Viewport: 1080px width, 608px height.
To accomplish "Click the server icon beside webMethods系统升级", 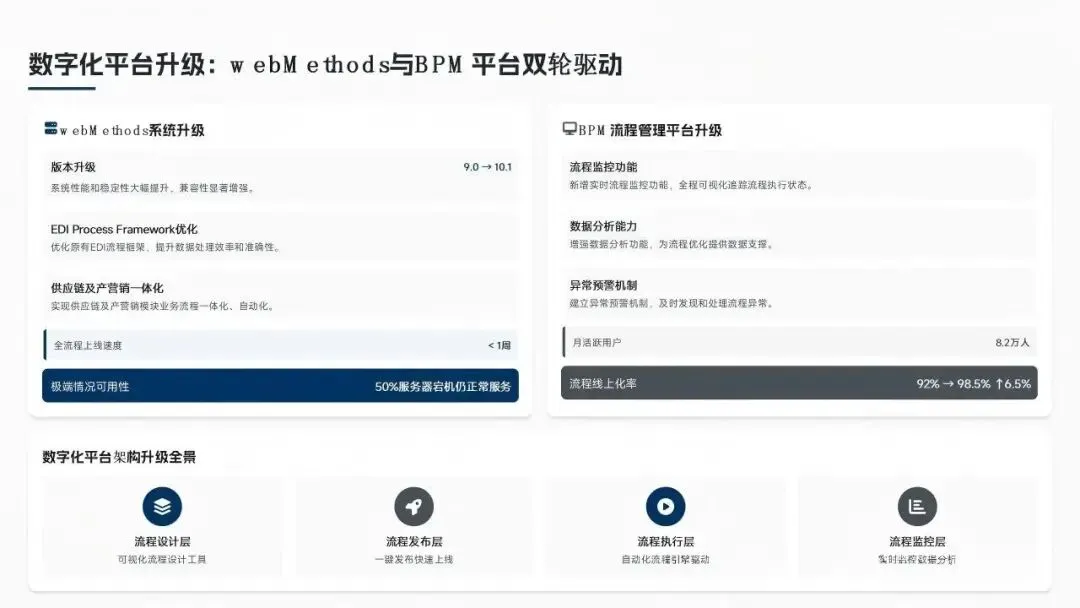I will pyautogui.click(x=51, y=128).
